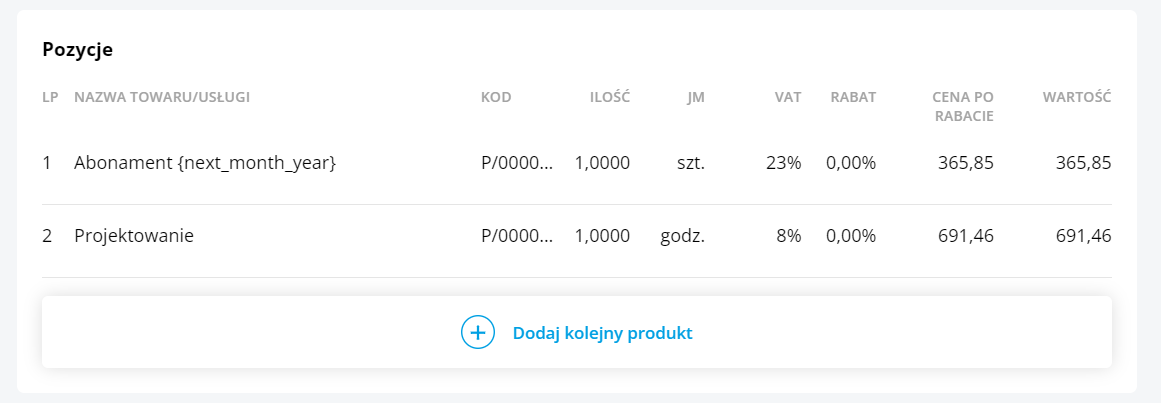Click quantity 1,0000 in Abonament row
The height and width of the screenshot is (403, 1161).
pyautogui.click(x=602, y=163)
